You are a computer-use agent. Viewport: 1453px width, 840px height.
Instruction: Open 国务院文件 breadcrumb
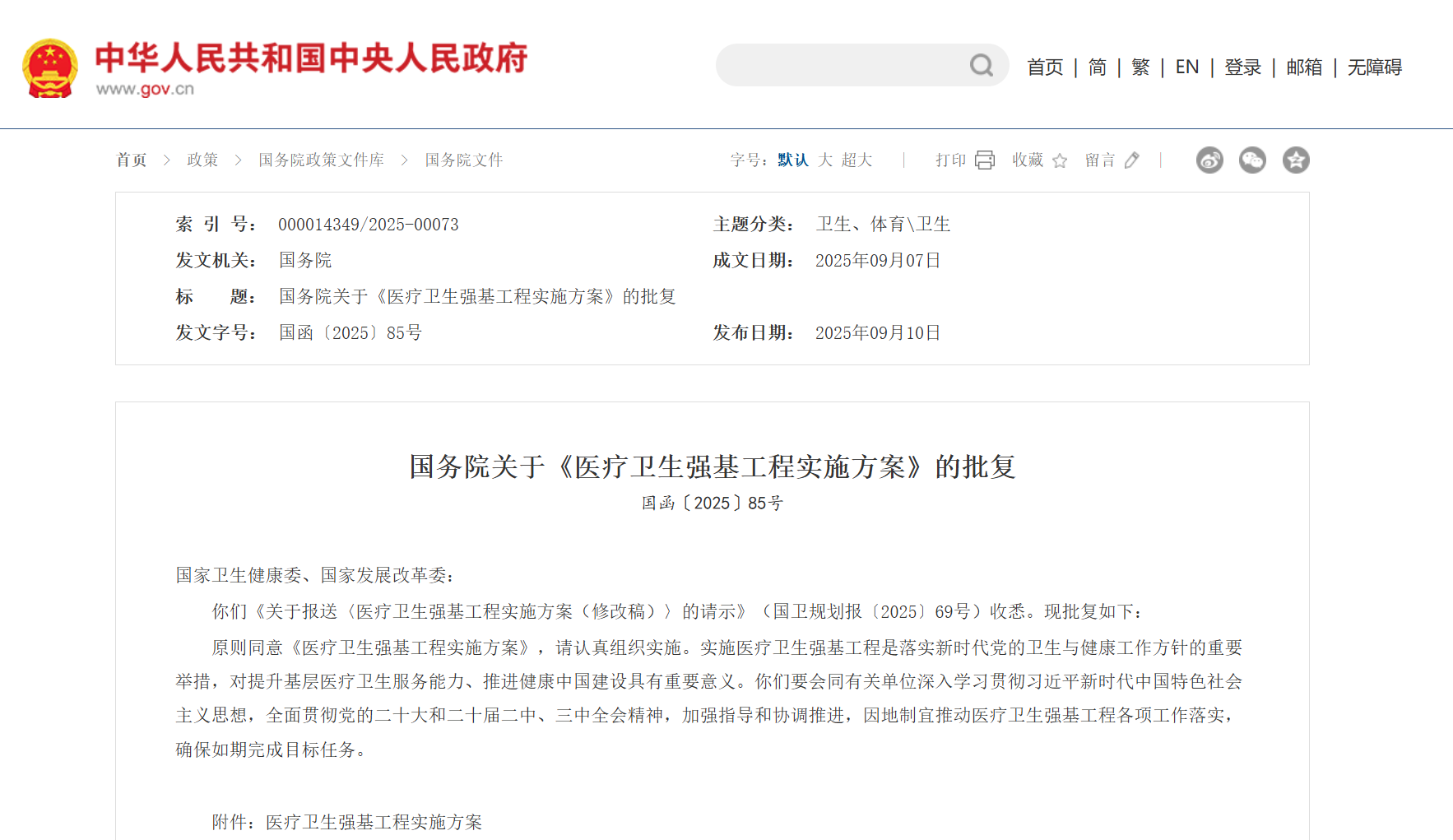[x=464, y=160]
